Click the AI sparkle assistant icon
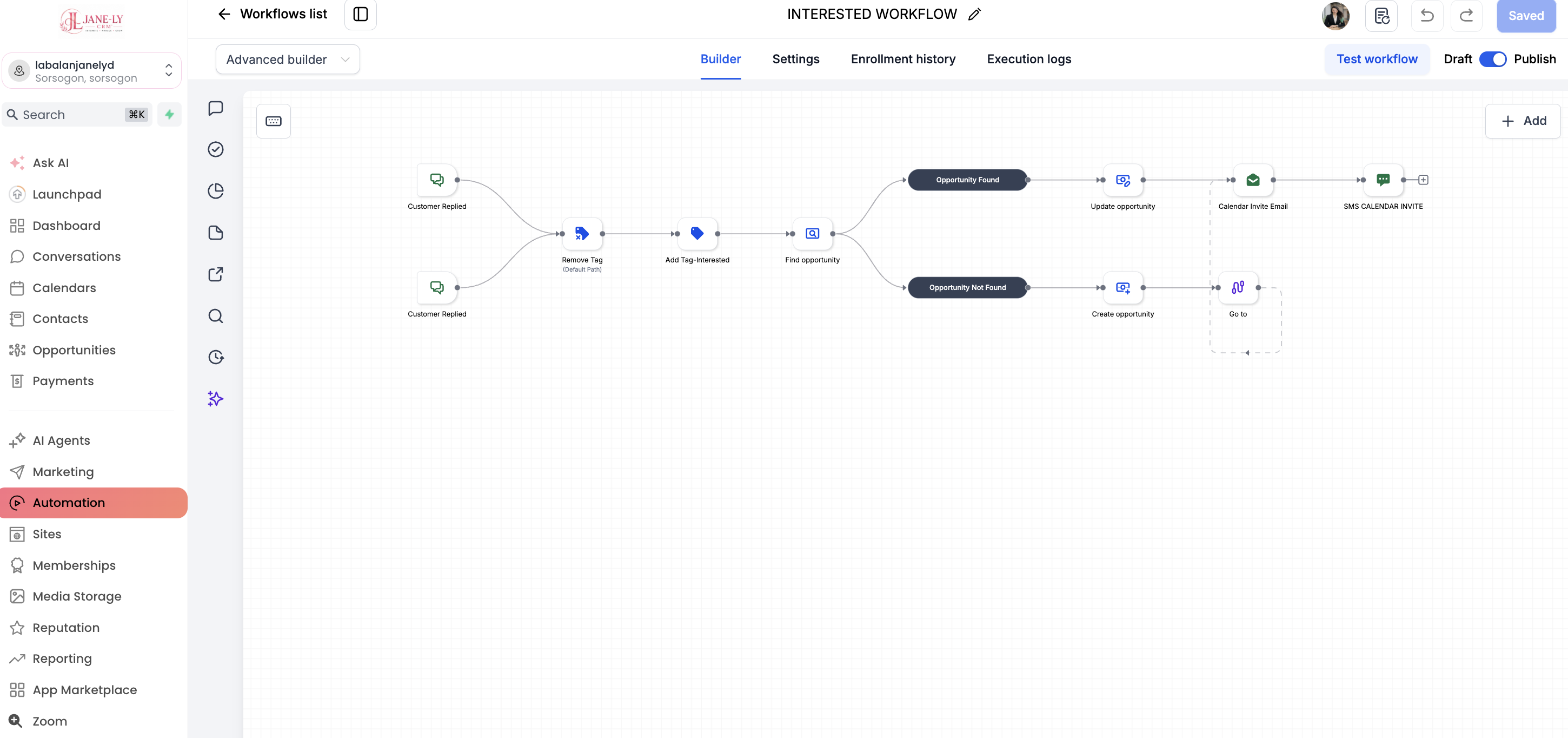This screenshot has width=1568, height=738. point(216,399)
